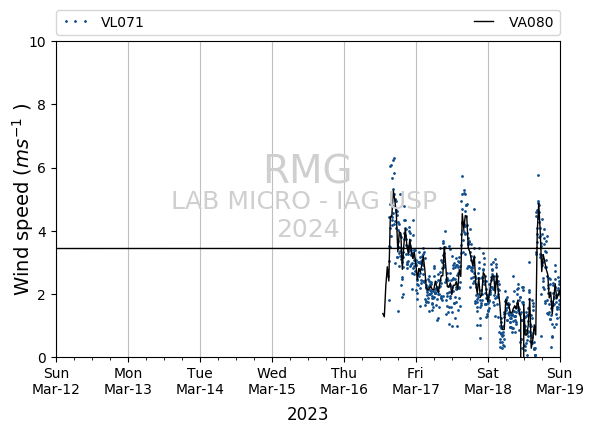This screenshot has width=594, height=434.
Task: Select the Sat Mar-18 x-axis label
Action: [x=488, y=381]
